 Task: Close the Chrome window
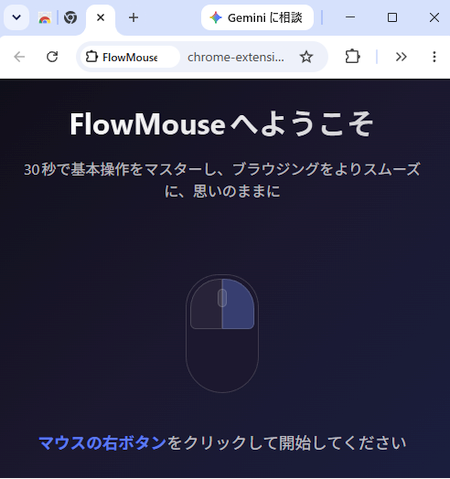point(434,18)
